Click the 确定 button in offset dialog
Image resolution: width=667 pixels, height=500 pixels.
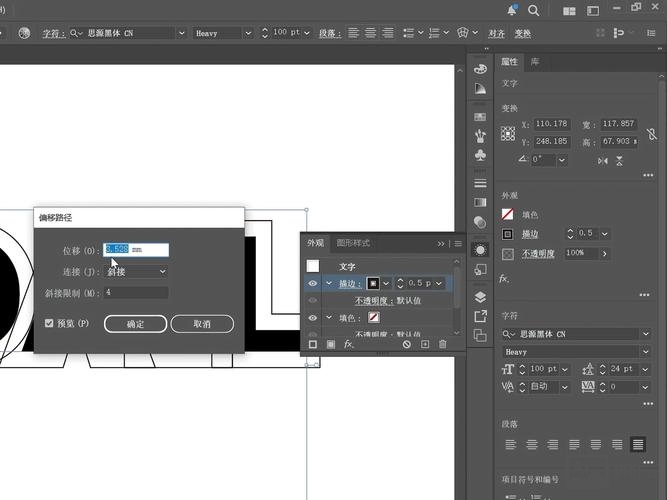[x=135, y=324]
